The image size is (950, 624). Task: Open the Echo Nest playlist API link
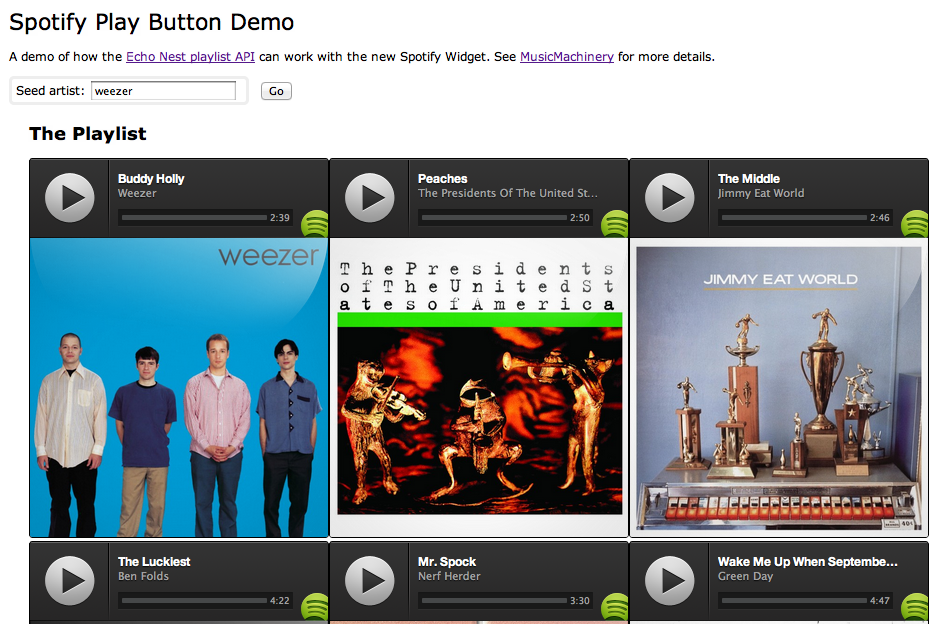pos(190,57)
